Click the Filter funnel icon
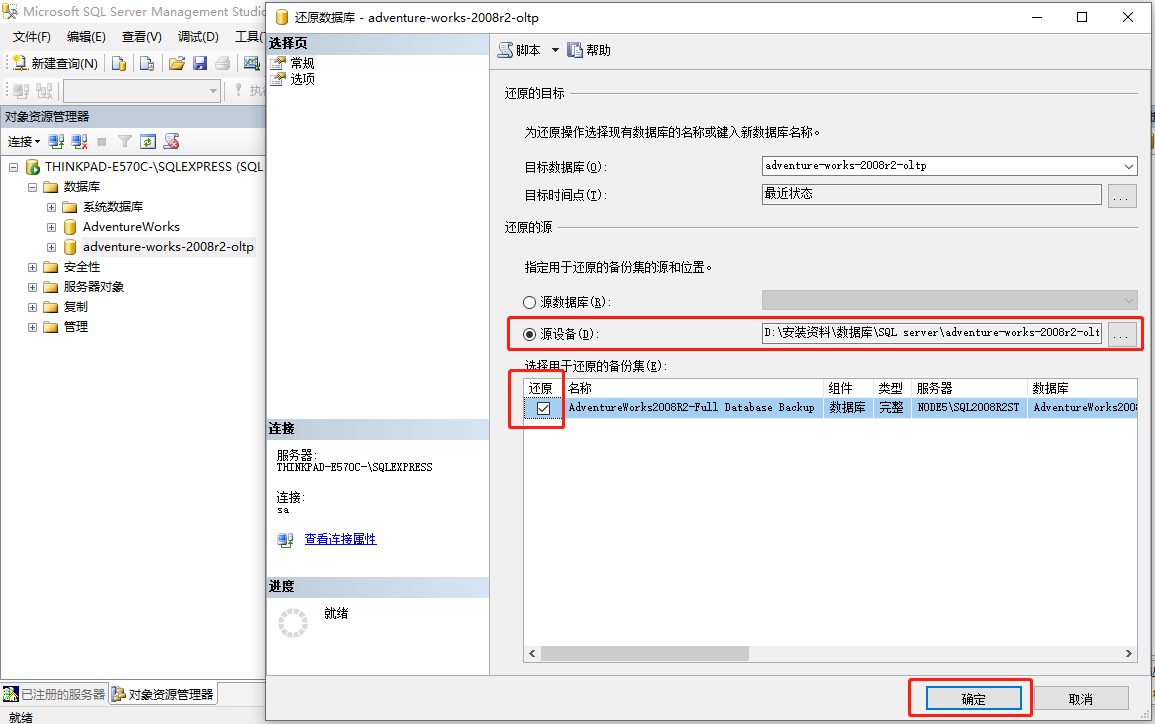1155x724 pixels. [x=124, y=141]
